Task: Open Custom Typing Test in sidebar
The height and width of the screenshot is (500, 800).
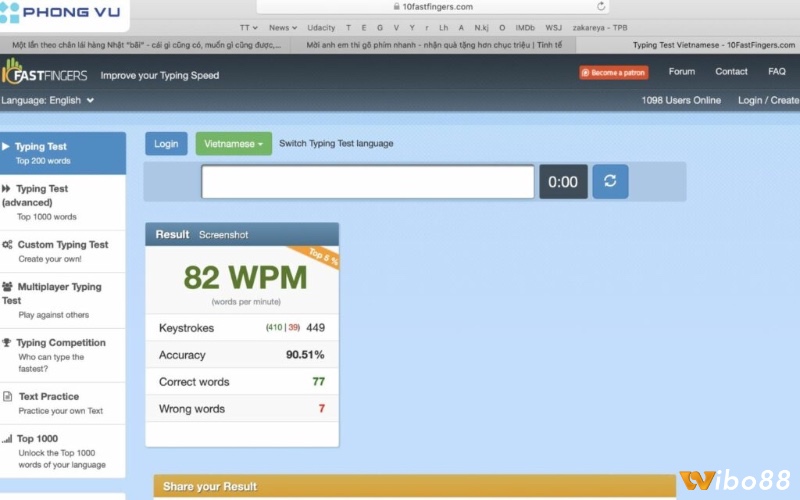Action: click(x=62, y=251)
